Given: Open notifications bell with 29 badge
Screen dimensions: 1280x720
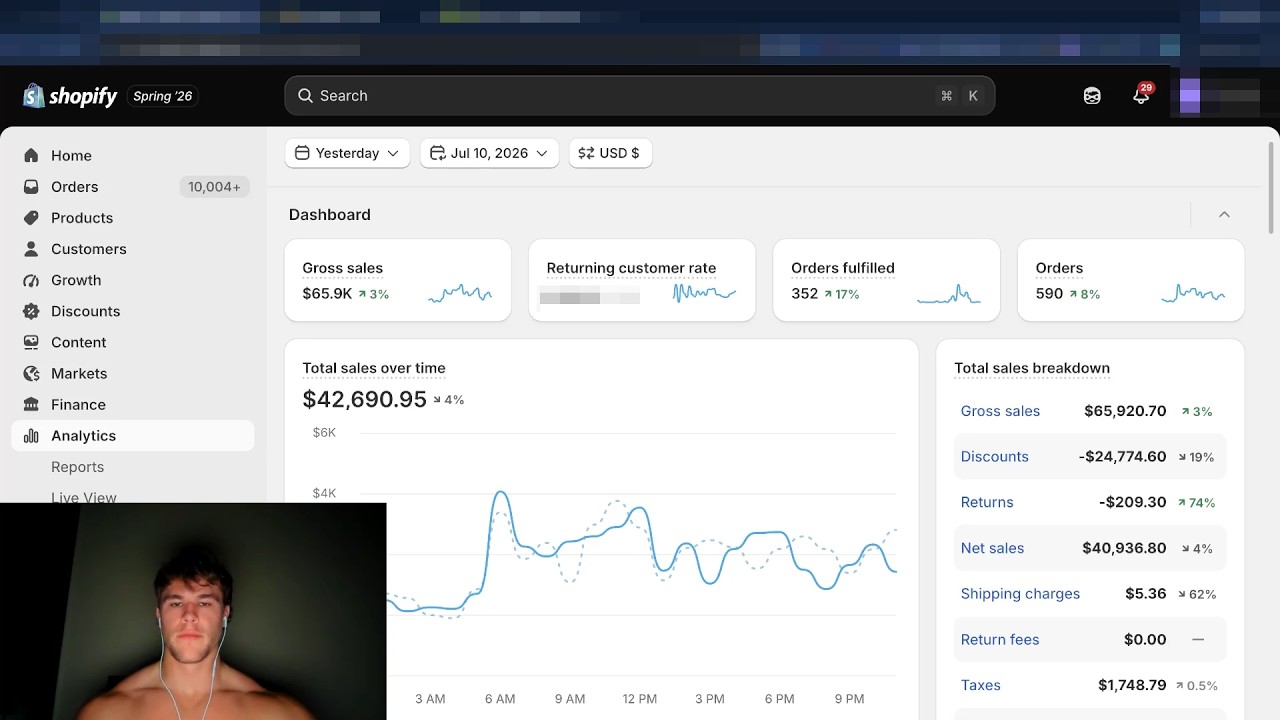Looking at the screenshot, I should pyautogui.click(x=1141, y=95).
